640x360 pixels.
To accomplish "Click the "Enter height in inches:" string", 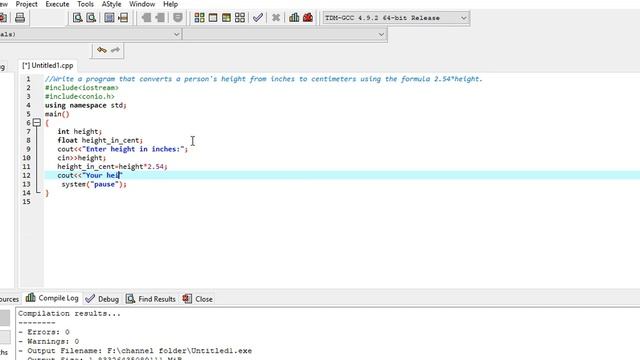I will coord(133,149).
